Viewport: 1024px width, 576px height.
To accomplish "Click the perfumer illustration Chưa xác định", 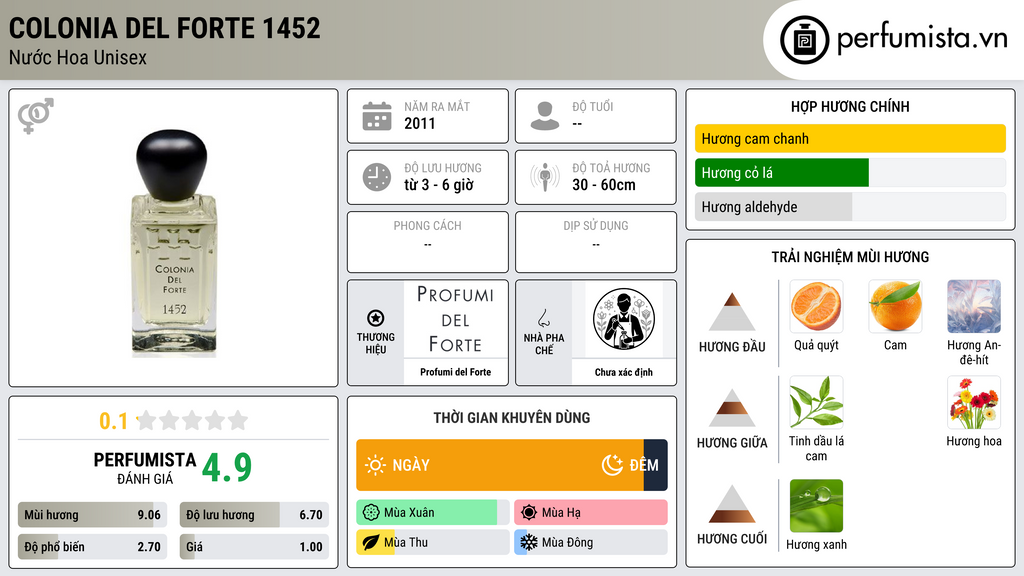I will tap(624, 319).
